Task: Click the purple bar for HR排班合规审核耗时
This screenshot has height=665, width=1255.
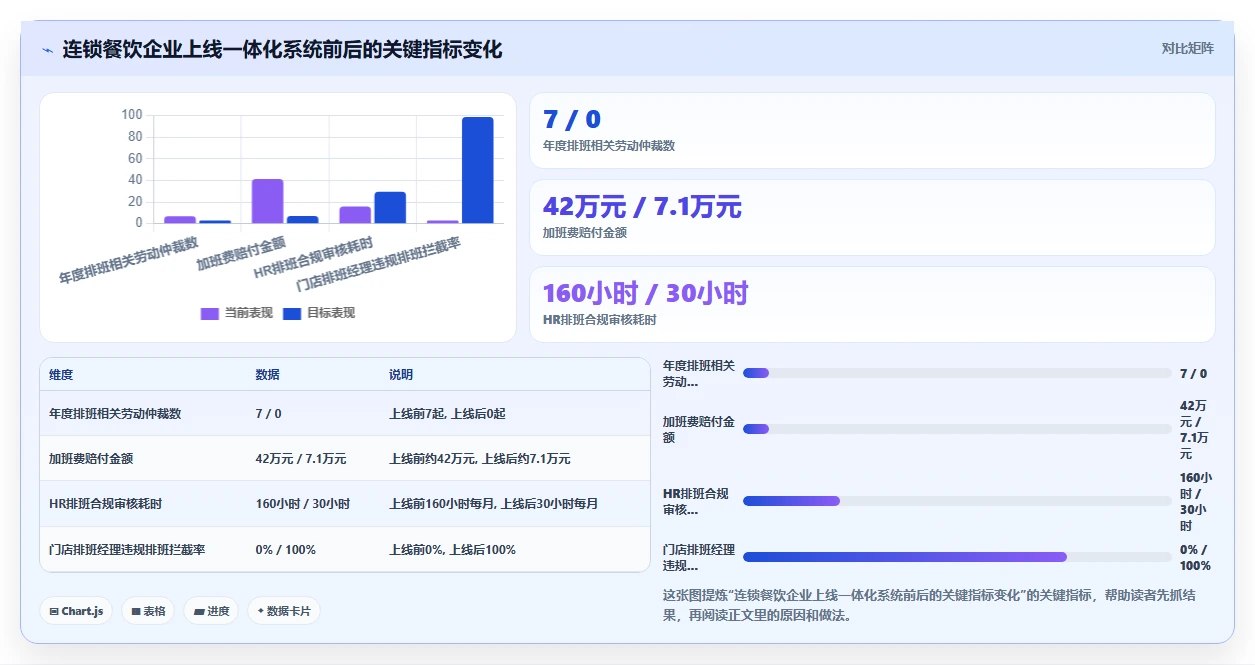Action: [355, 215]
